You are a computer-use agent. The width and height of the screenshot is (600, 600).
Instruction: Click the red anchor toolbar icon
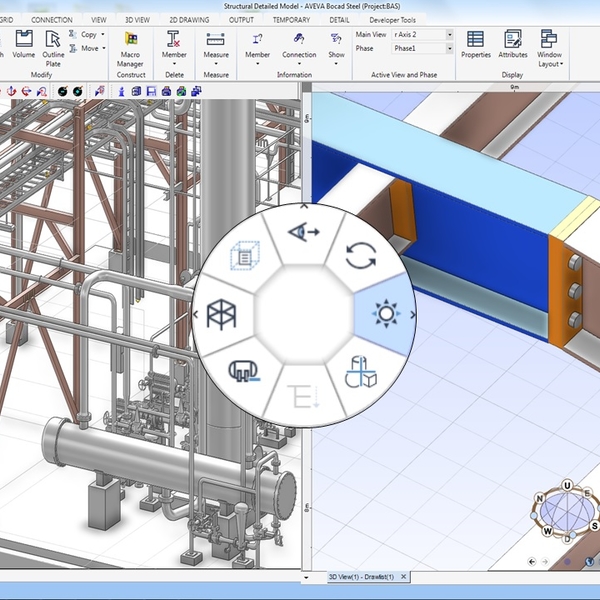pos(11,91)
